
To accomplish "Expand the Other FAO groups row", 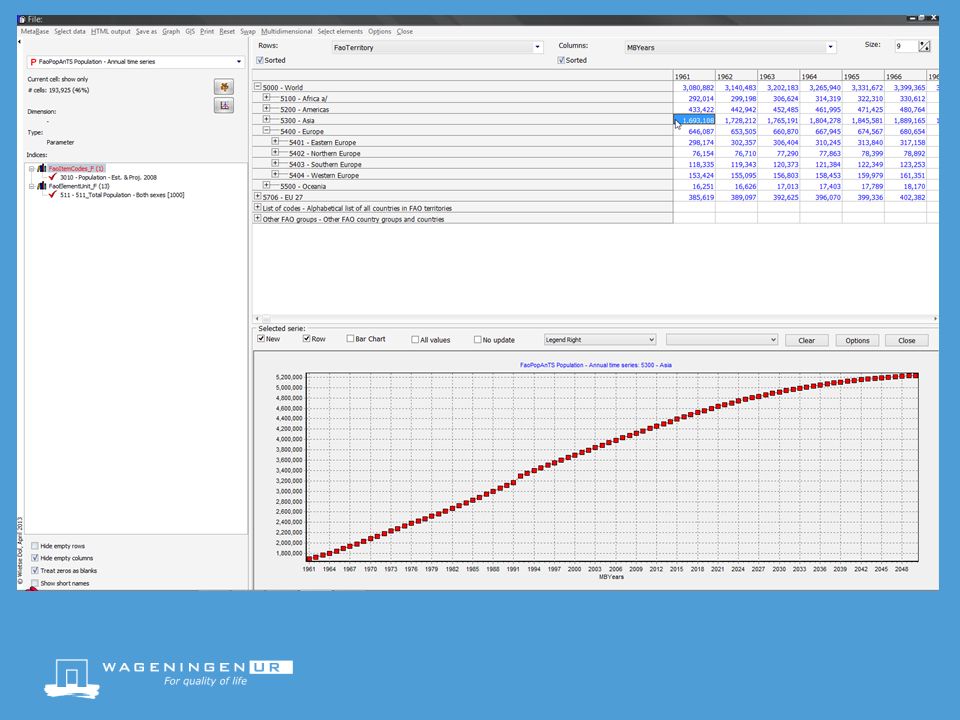I will (x=258, y=219).
